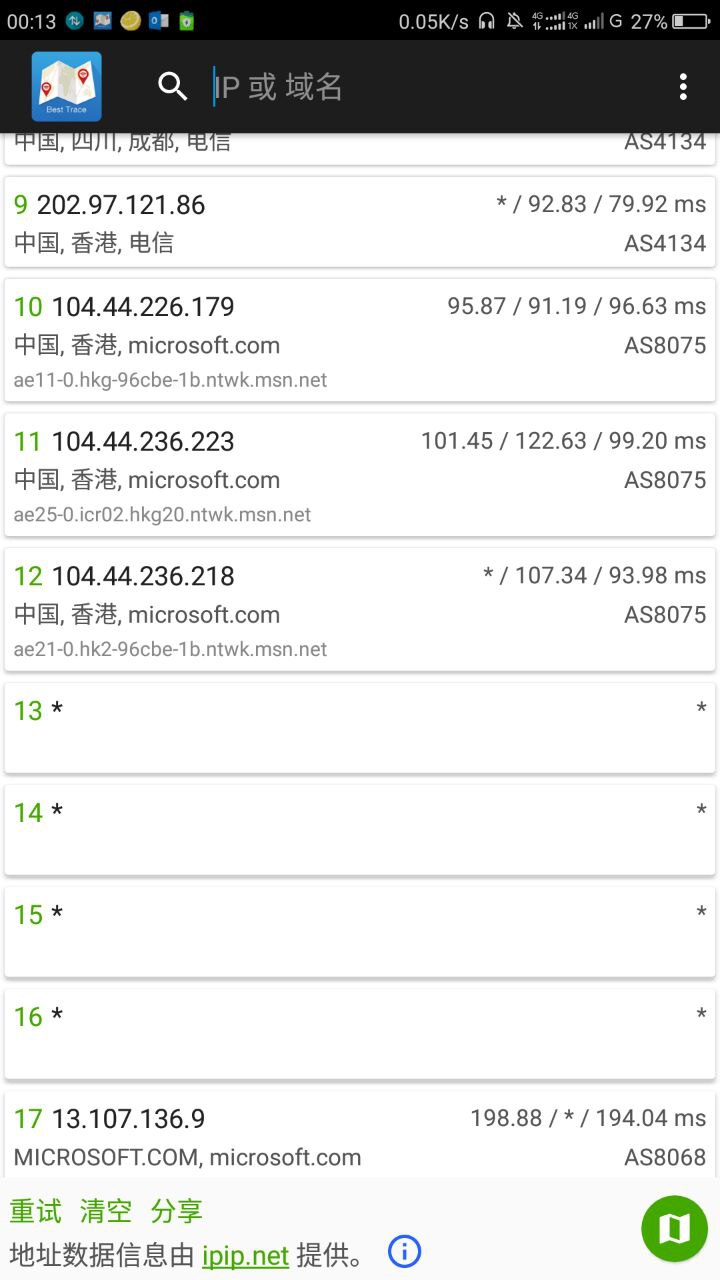
Task: Select hop 10 with IP 104.44.226.179
Action: pos(360,340)
